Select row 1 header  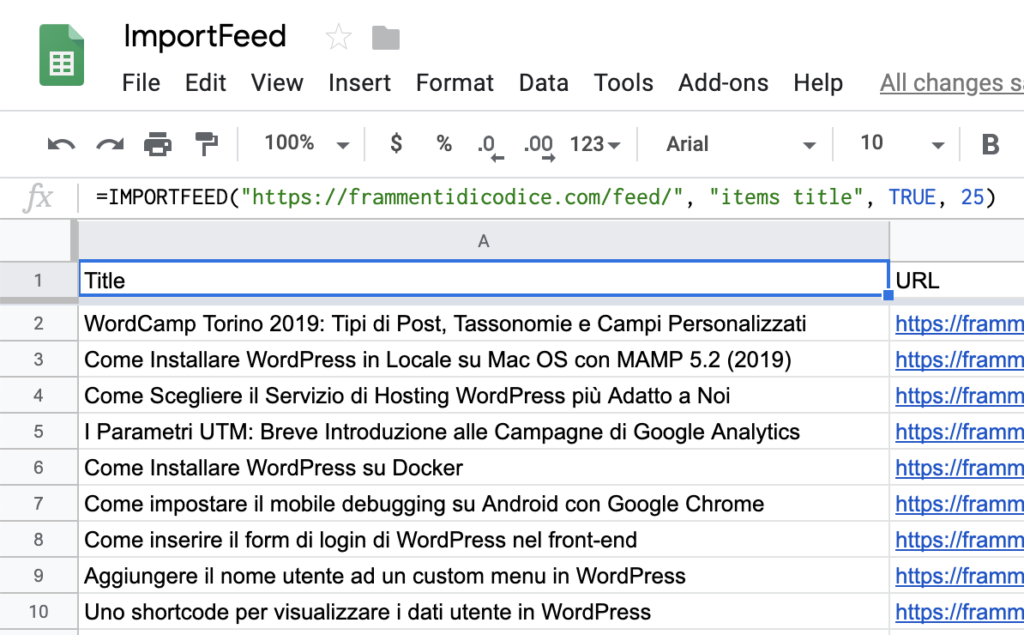(x=38, y=280)
